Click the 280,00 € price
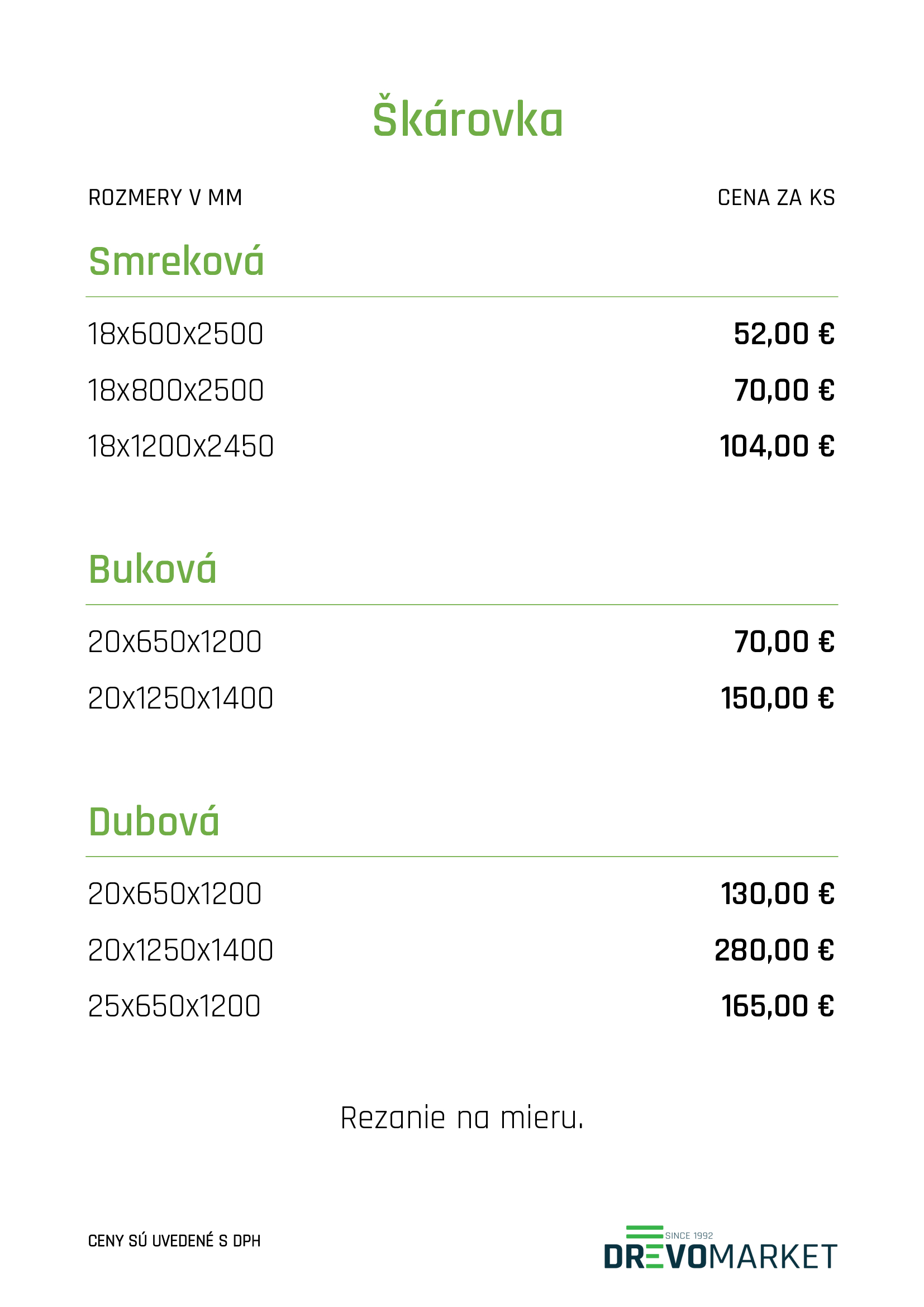924x1307 pixels. (774, 950)
